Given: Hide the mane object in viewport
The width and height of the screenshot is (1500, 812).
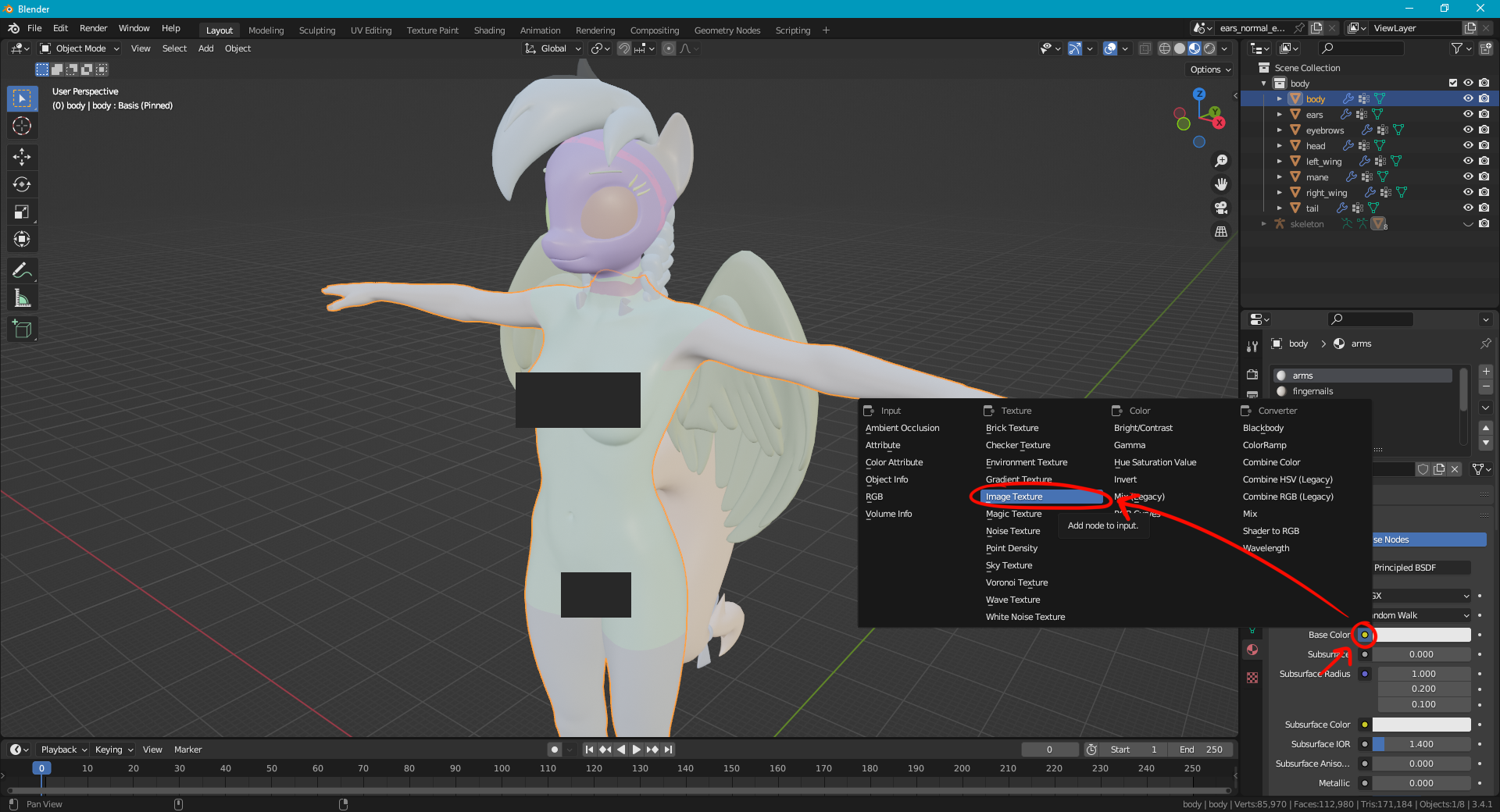Looking at the screenshot, I should tap(1468, 176).
